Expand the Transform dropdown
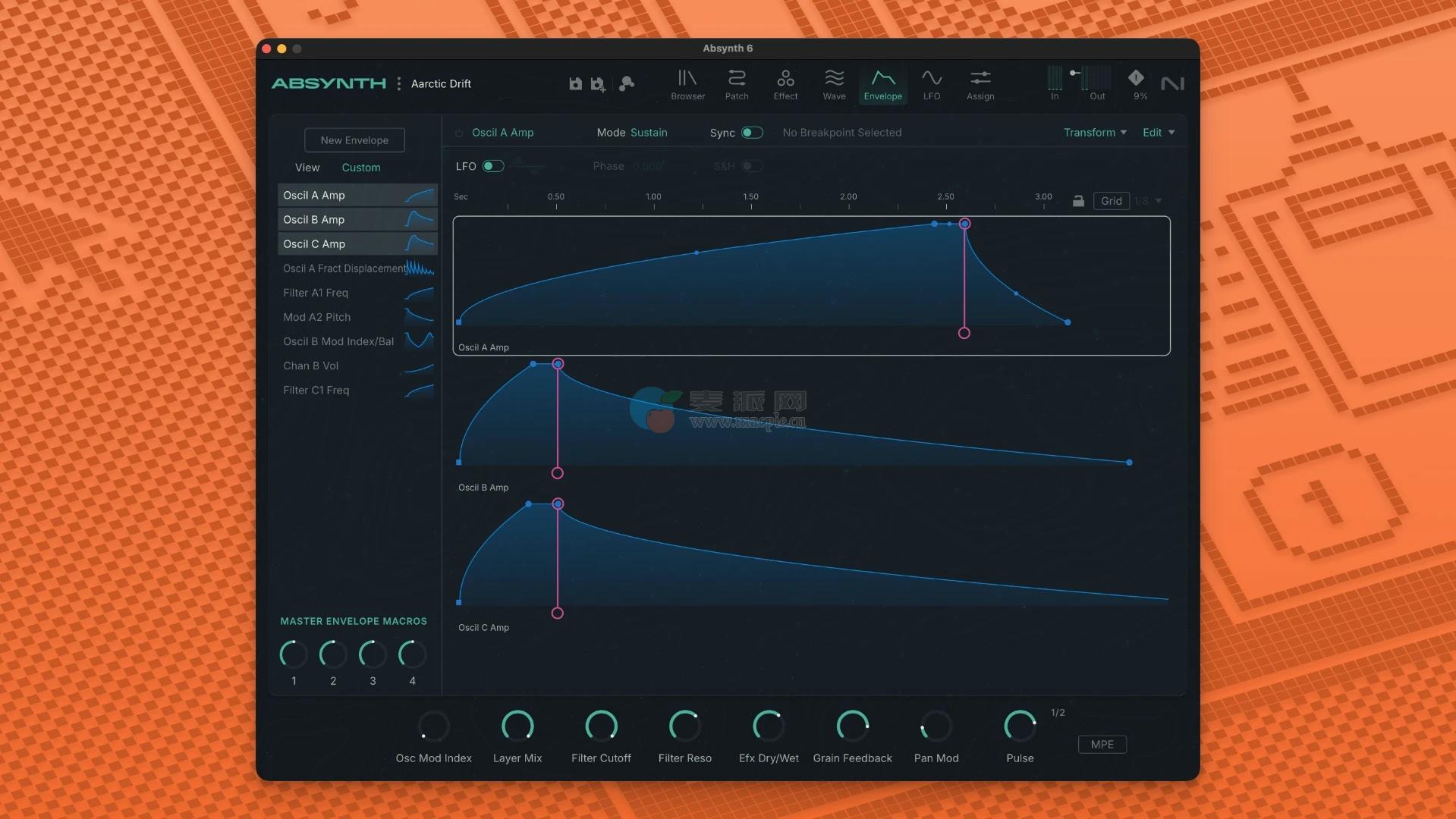Screen dimensions: 1456x819 [1094, 133]
